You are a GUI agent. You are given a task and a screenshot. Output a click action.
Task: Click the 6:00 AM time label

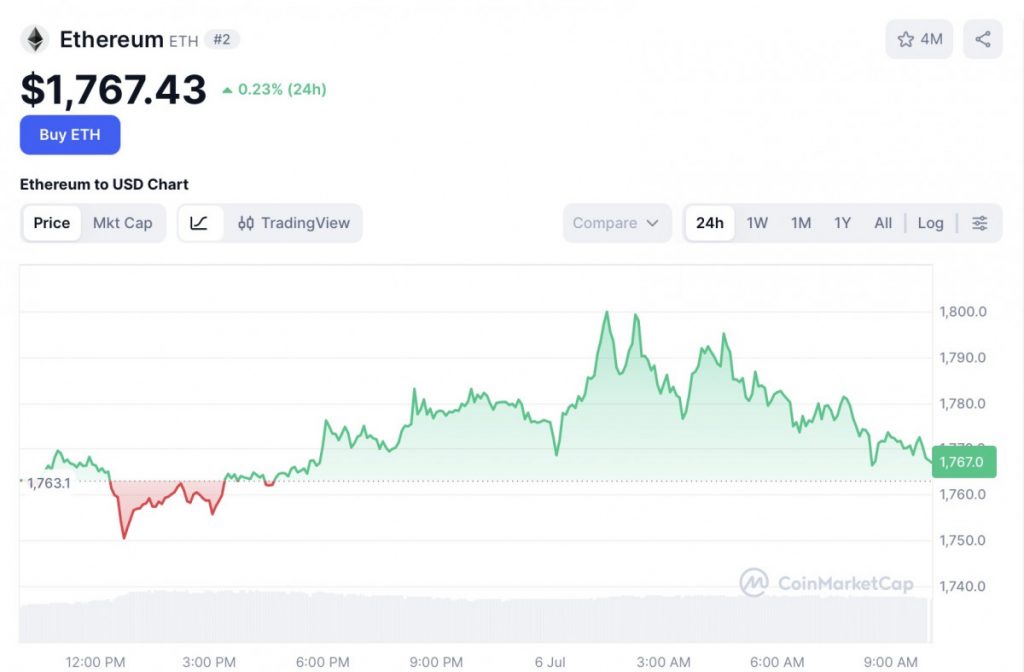click(x=777, y=662)
